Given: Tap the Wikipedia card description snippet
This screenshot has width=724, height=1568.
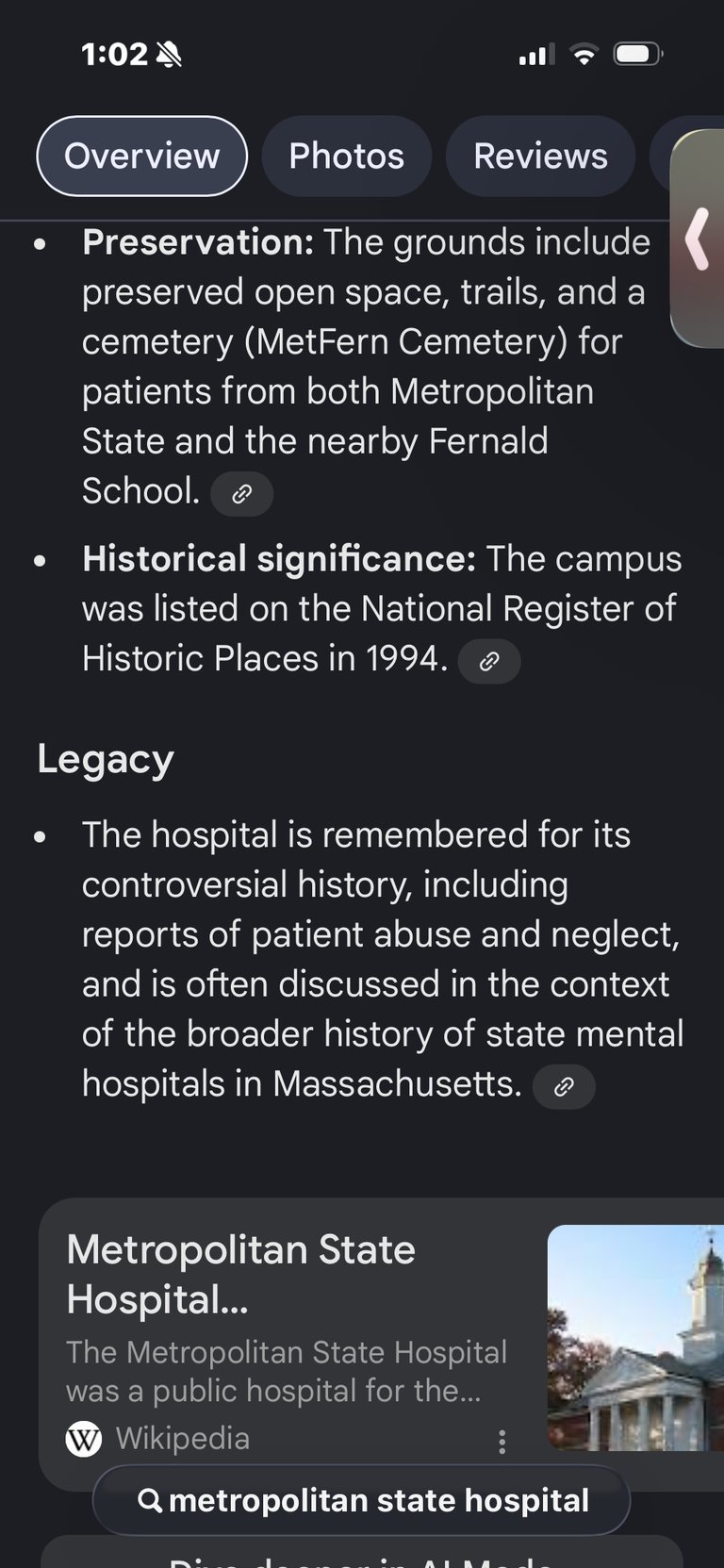Looking at the screenshot, I should pos(286,1371).
